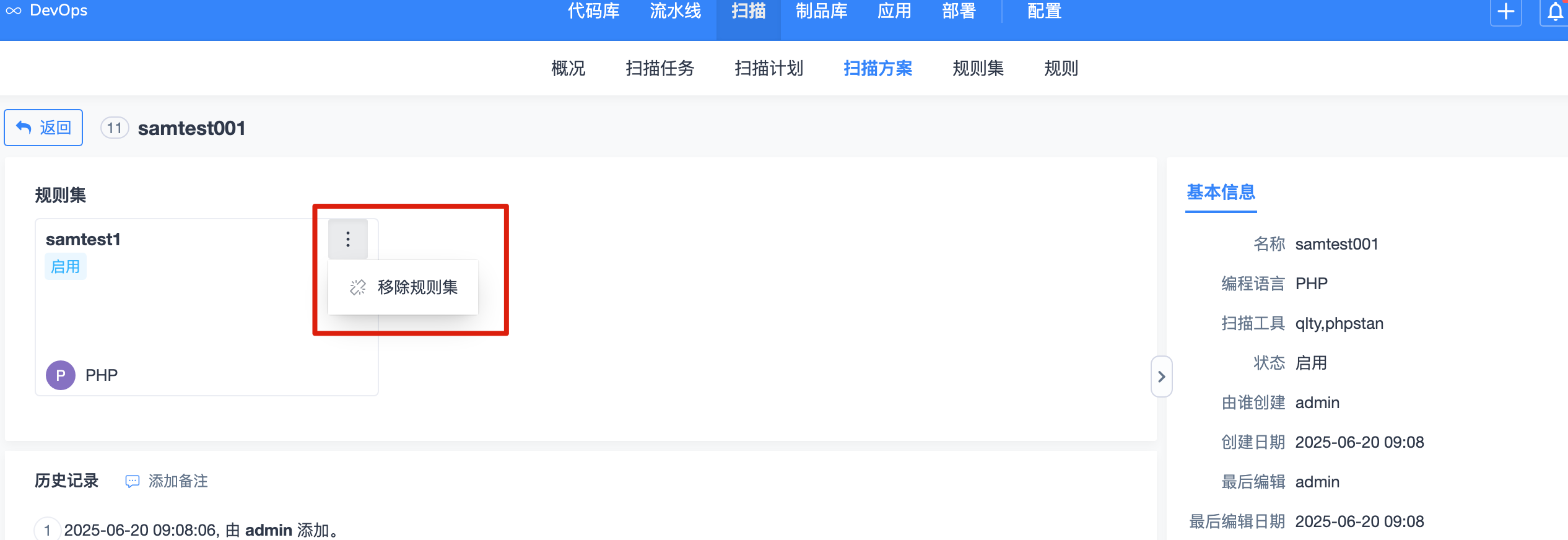Click the 名称 value samtest001
Screen dimensions: 1568x540
[1336, 244]
